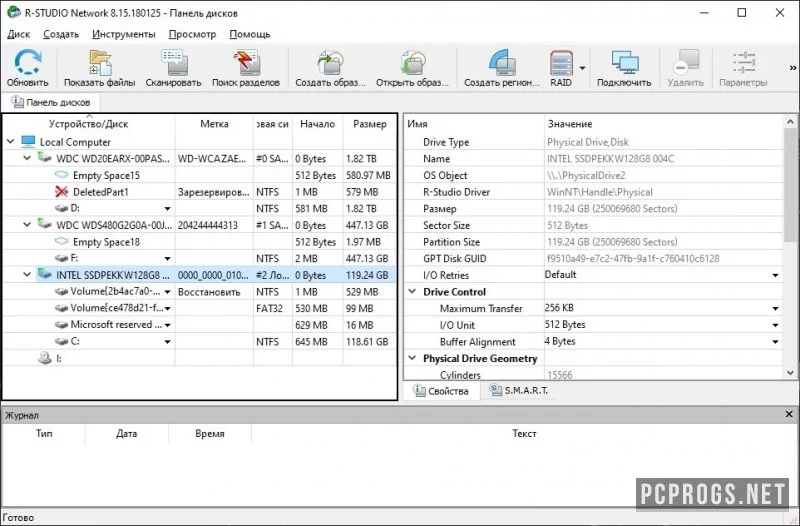Collapse the Local Computer node
The height and width of the screenshot is (526, 800).
[11, 141]
